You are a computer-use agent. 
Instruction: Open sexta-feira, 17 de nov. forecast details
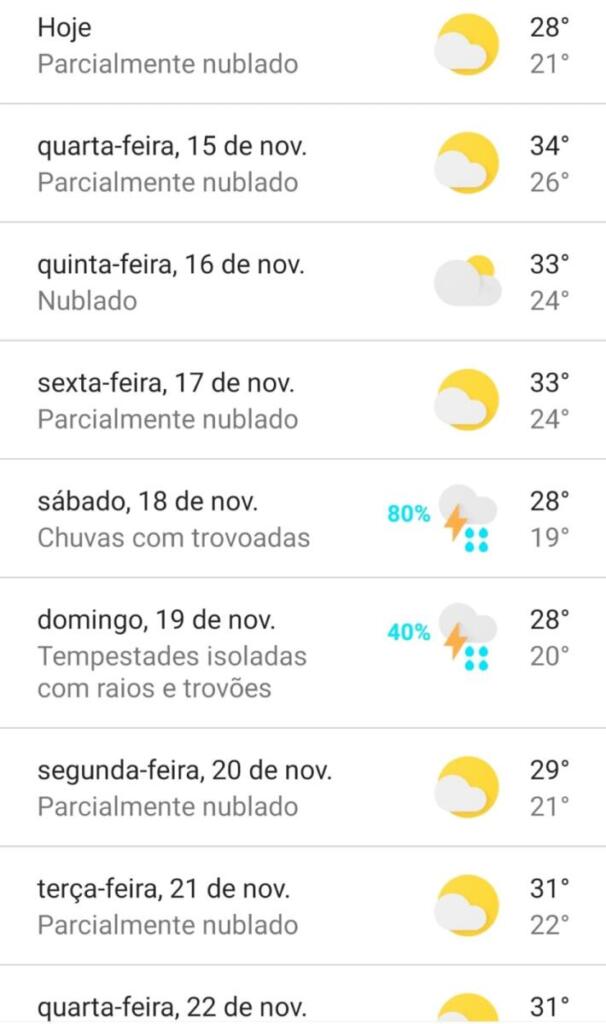tap(166, 382)
